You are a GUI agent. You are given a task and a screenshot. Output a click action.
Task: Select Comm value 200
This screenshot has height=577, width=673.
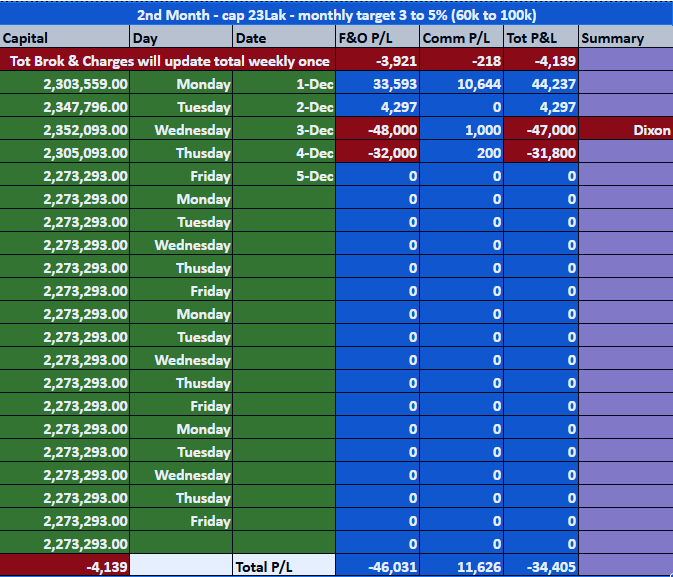click(x=461, y=152)
